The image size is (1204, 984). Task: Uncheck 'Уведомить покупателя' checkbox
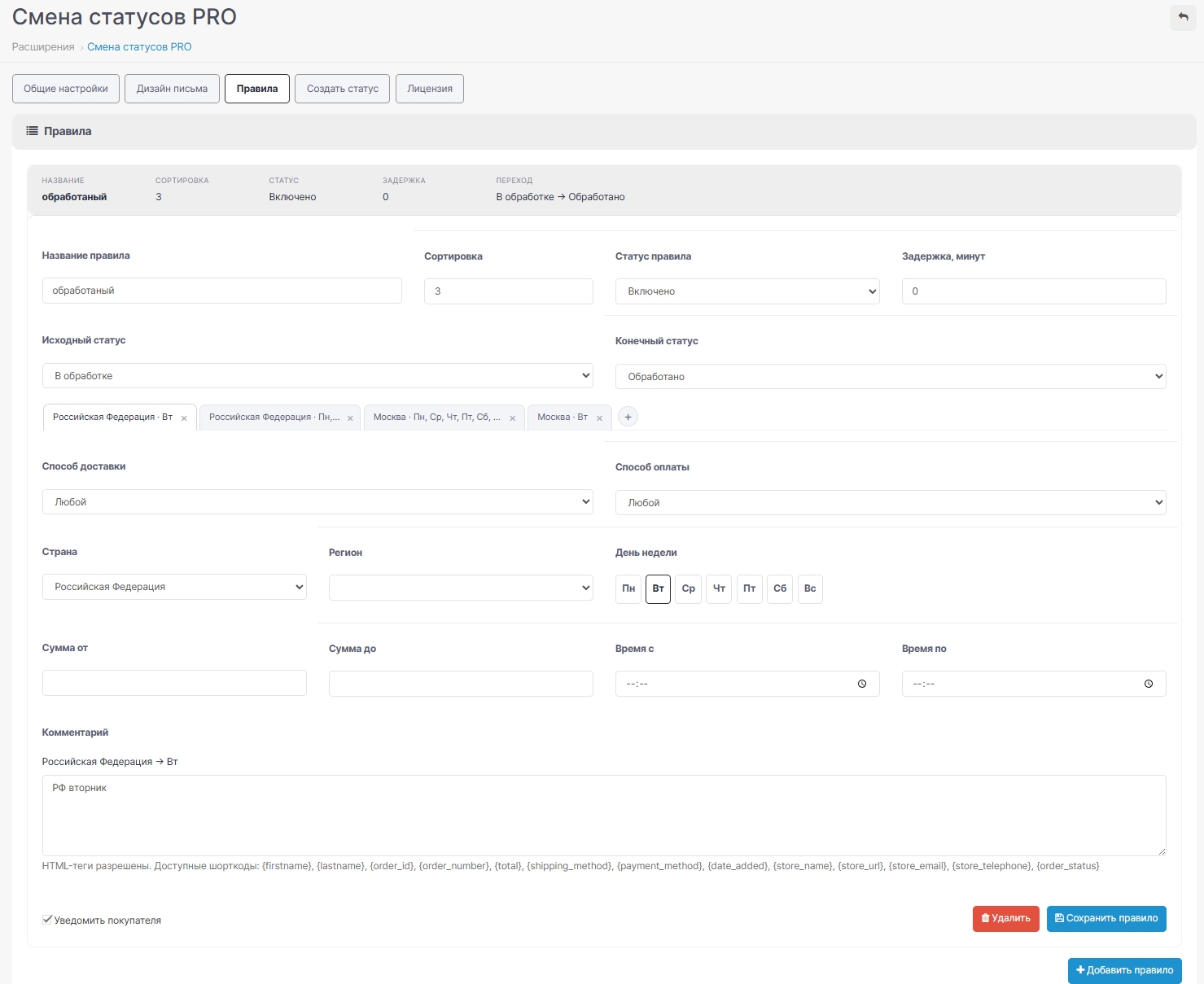point(47,920)
